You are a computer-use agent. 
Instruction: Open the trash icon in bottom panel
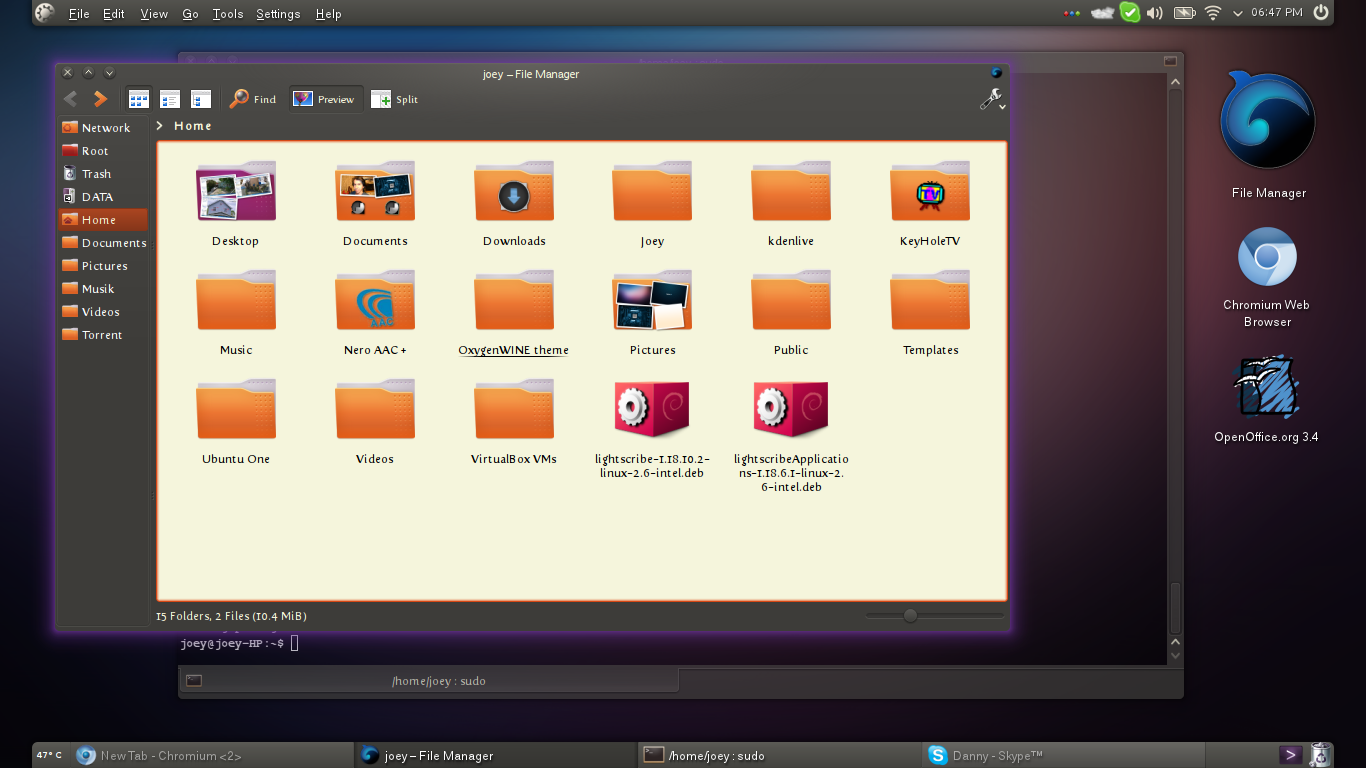click(x=1321, y=755)
